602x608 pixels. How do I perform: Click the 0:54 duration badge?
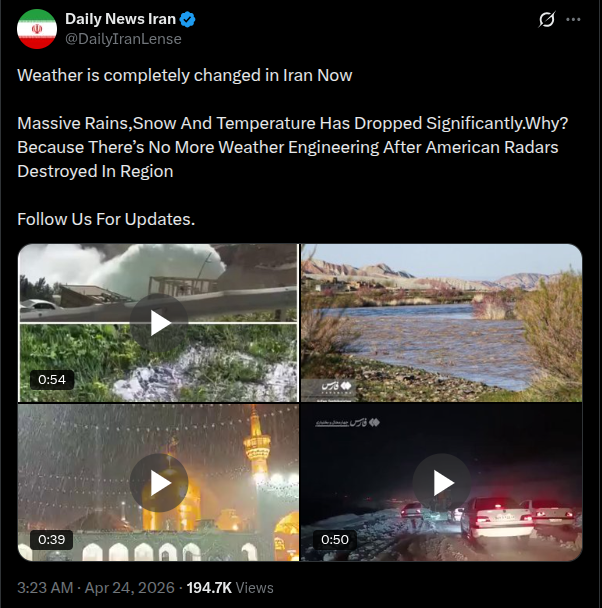click(x=52, y=379)
